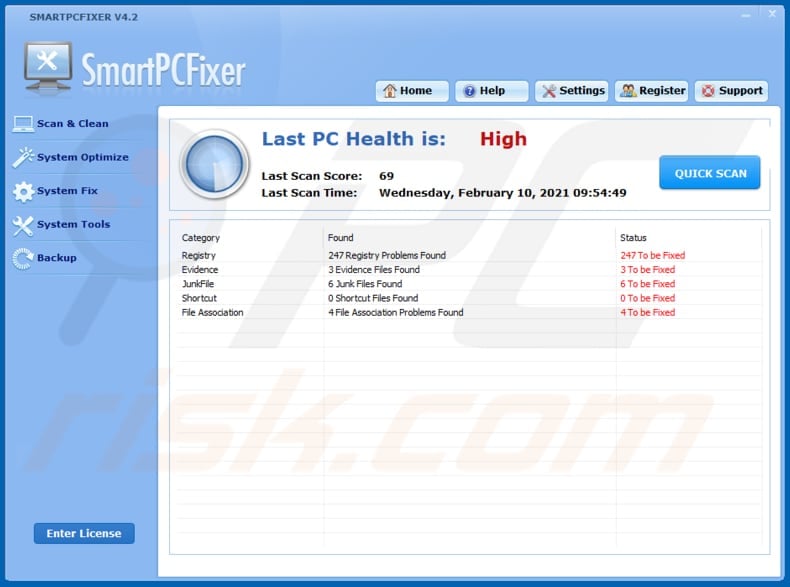
Task: Open the System Optimize section
Action: (x=83, y=157)
